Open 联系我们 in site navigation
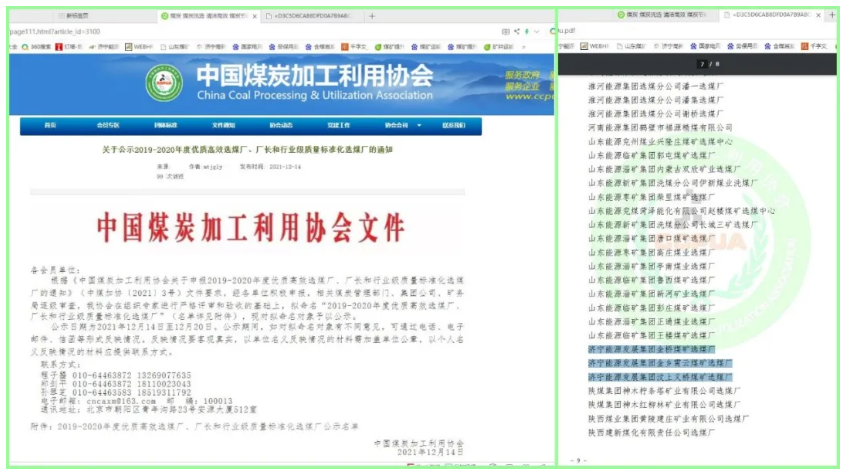Screen dimensions: 844x474 click(x=454, y=125)
